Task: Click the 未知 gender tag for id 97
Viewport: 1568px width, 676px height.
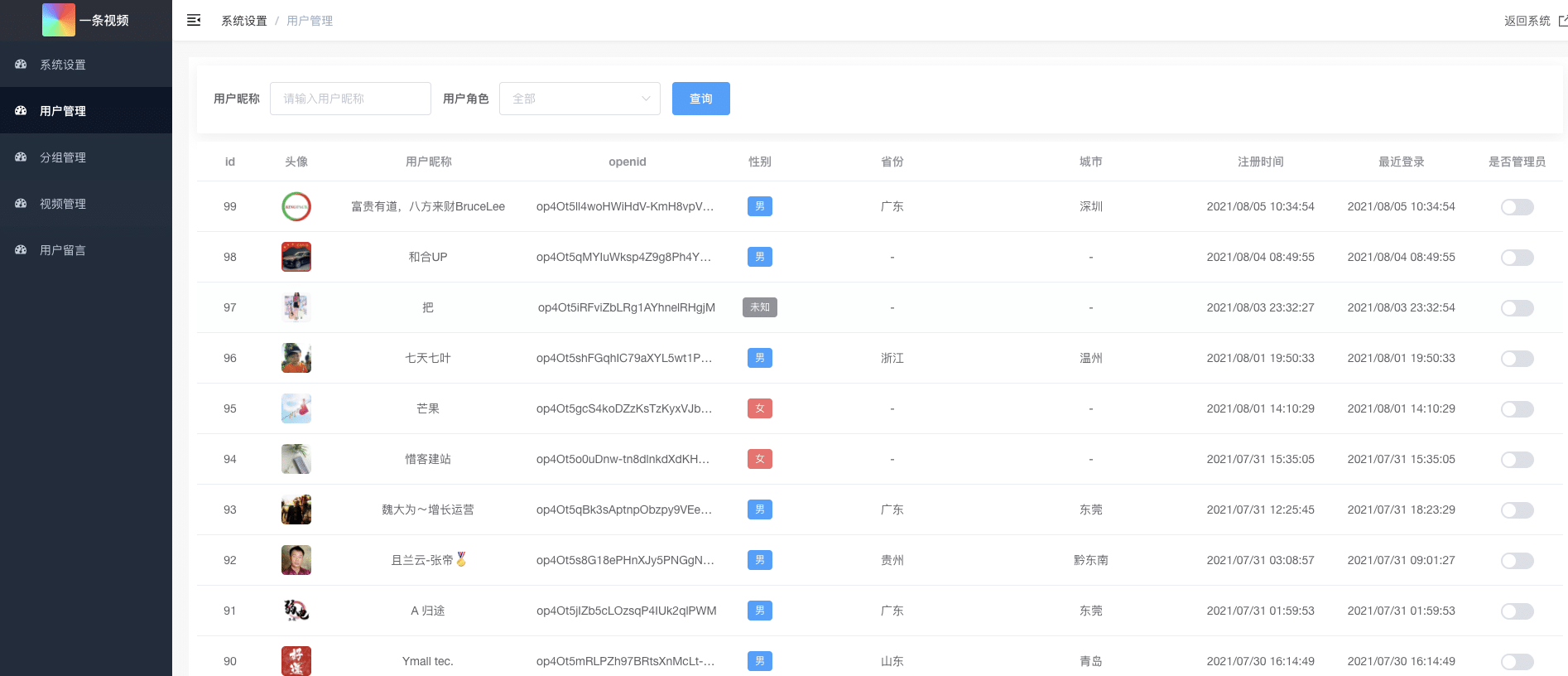Action: tap(760, 307)
